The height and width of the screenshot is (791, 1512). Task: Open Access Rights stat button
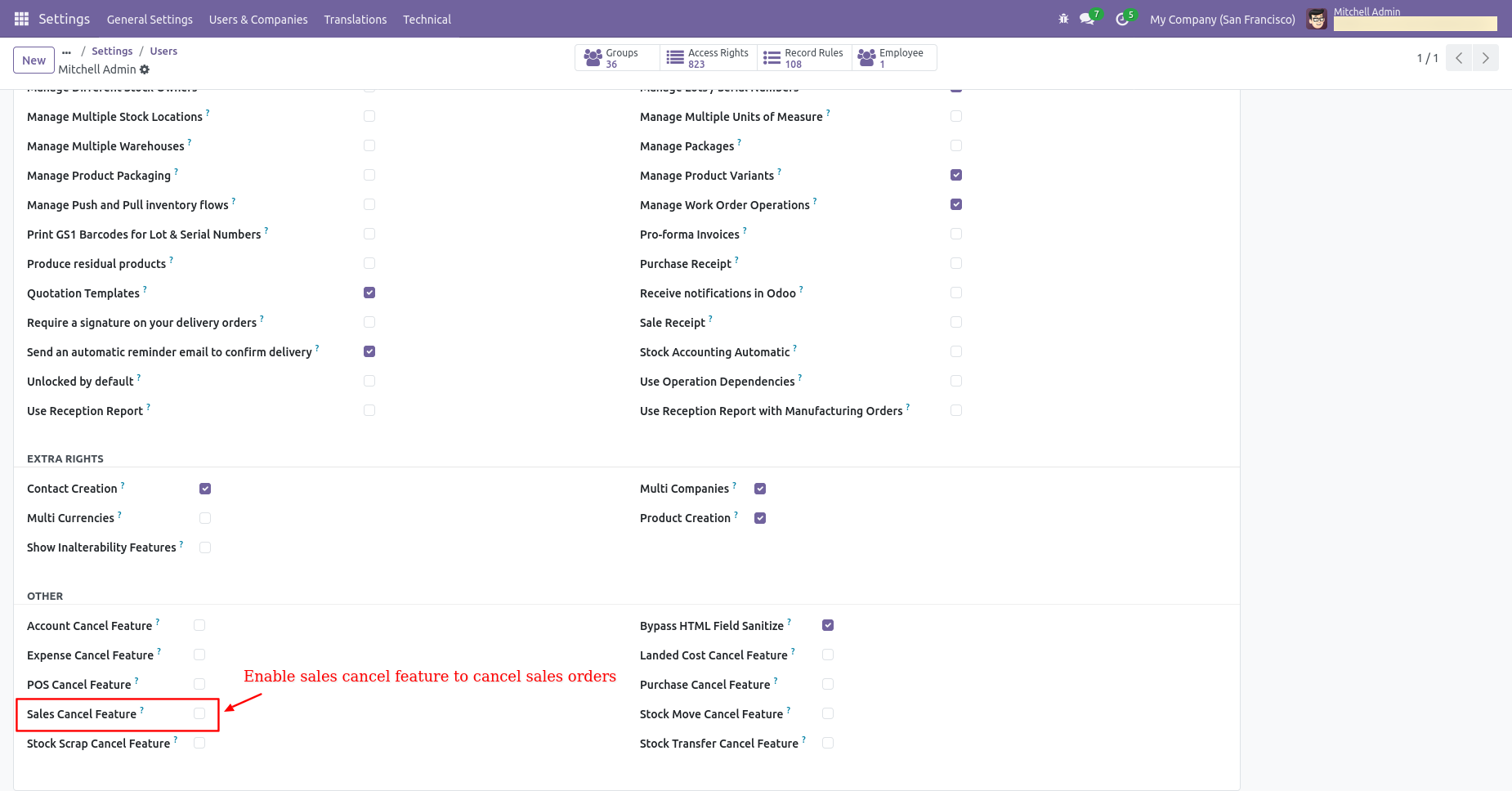708,58
